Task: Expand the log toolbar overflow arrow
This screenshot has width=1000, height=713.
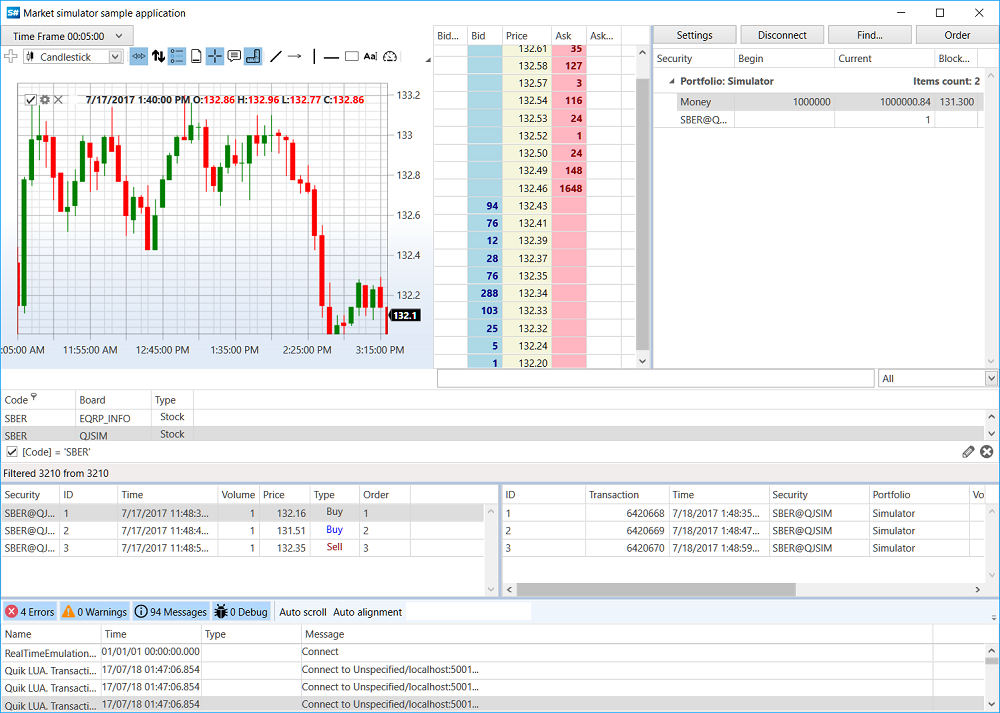Action: 994,617
